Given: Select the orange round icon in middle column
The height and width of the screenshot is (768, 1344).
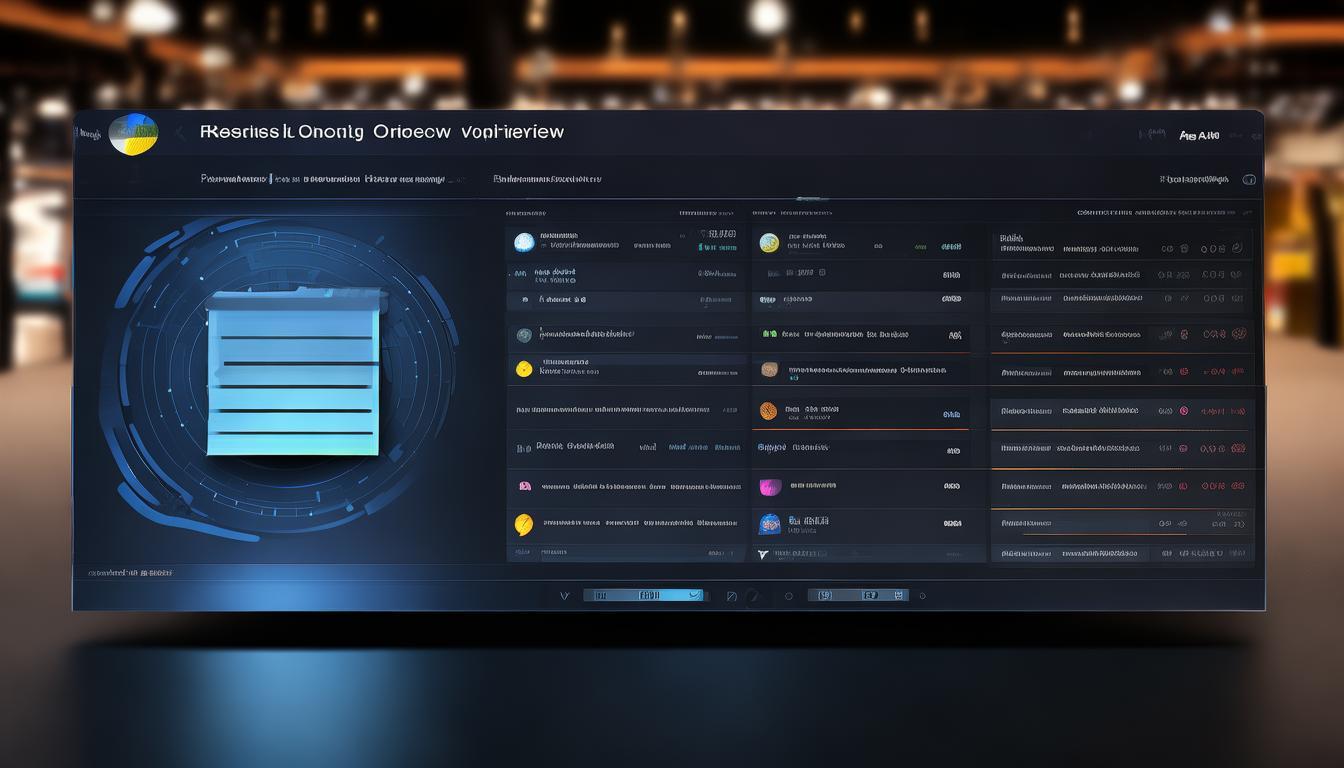Looking at the screenshot, I should [768, 410].
